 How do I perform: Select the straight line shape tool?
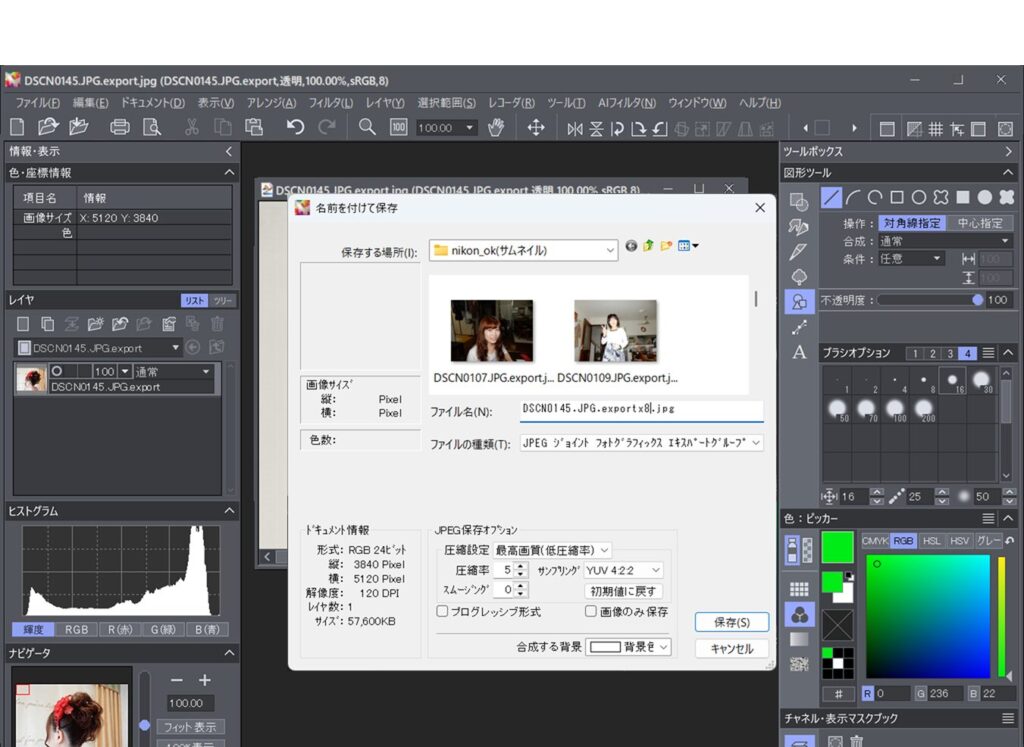[x=831, y=197]
